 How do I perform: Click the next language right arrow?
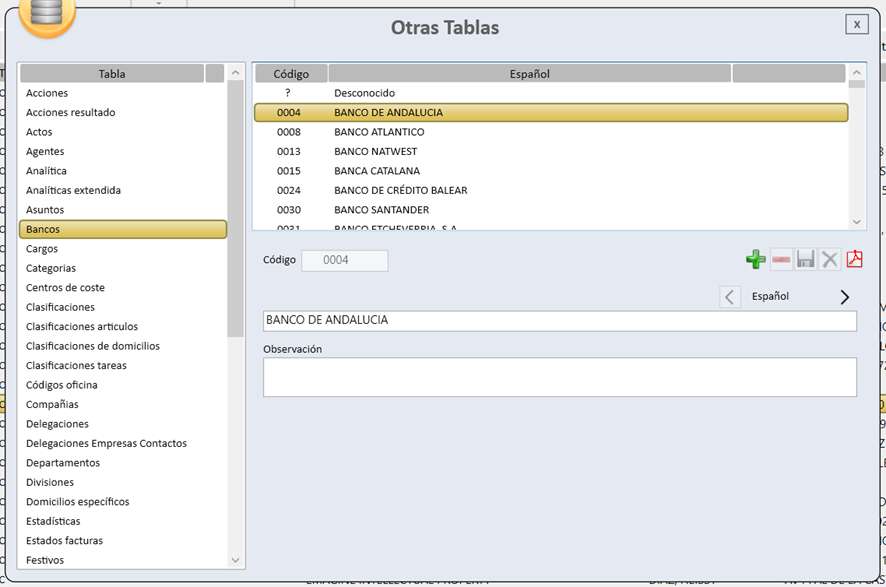pyautogui.click(x=845, y=297)
